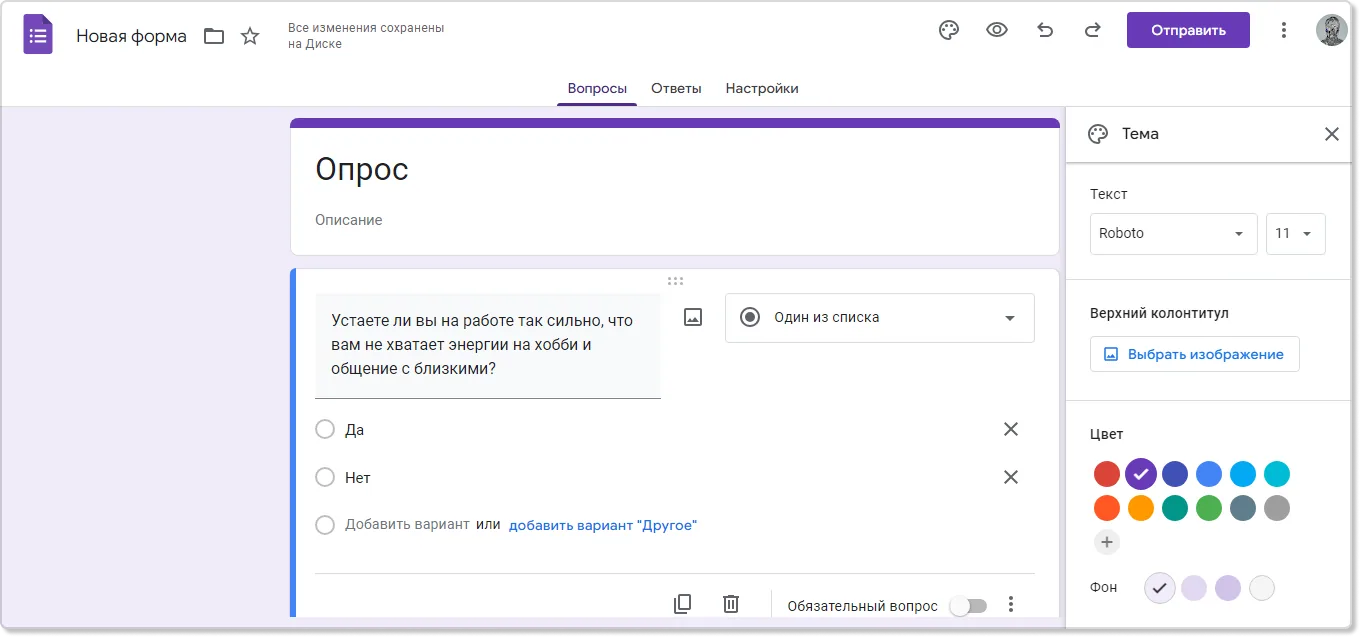Image resolution: width=1360 pixels, height=637 pixels.
Task: Switch to the Ответы tab
Action: coord(676,88)
